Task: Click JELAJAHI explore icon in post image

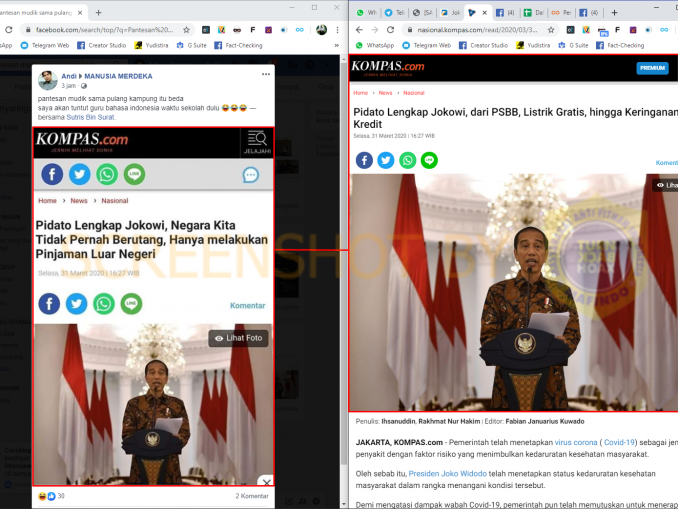Action: [257, 143]
